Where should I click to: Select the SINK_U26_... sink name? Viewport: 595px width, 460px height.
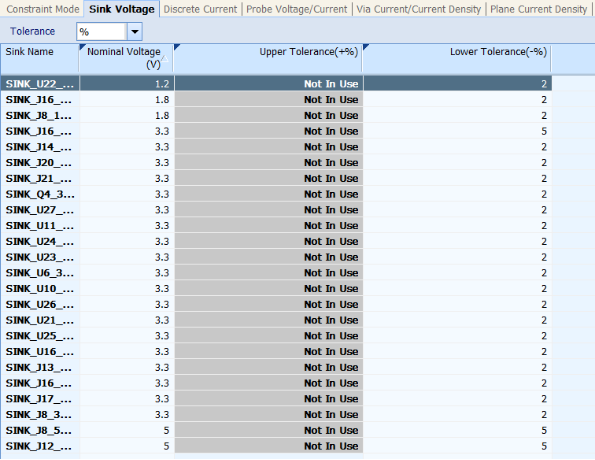tap(40, 304)
